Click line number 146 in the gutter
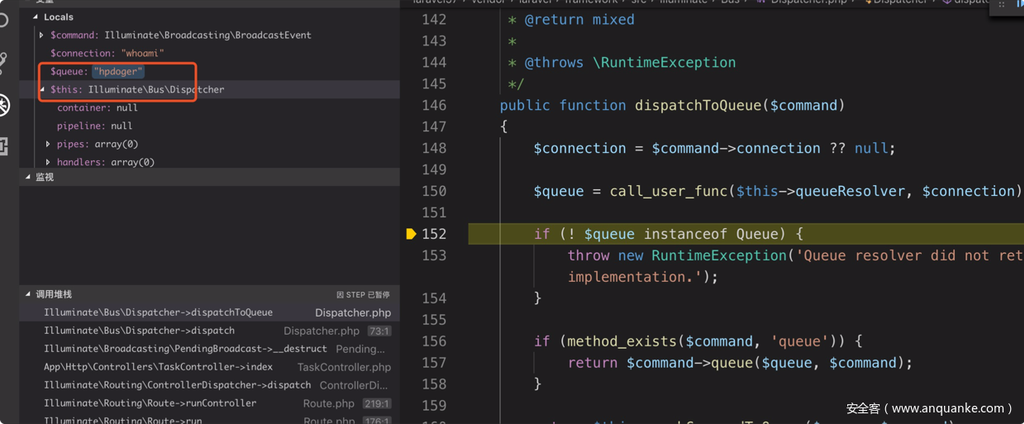 tap(433, 105)
